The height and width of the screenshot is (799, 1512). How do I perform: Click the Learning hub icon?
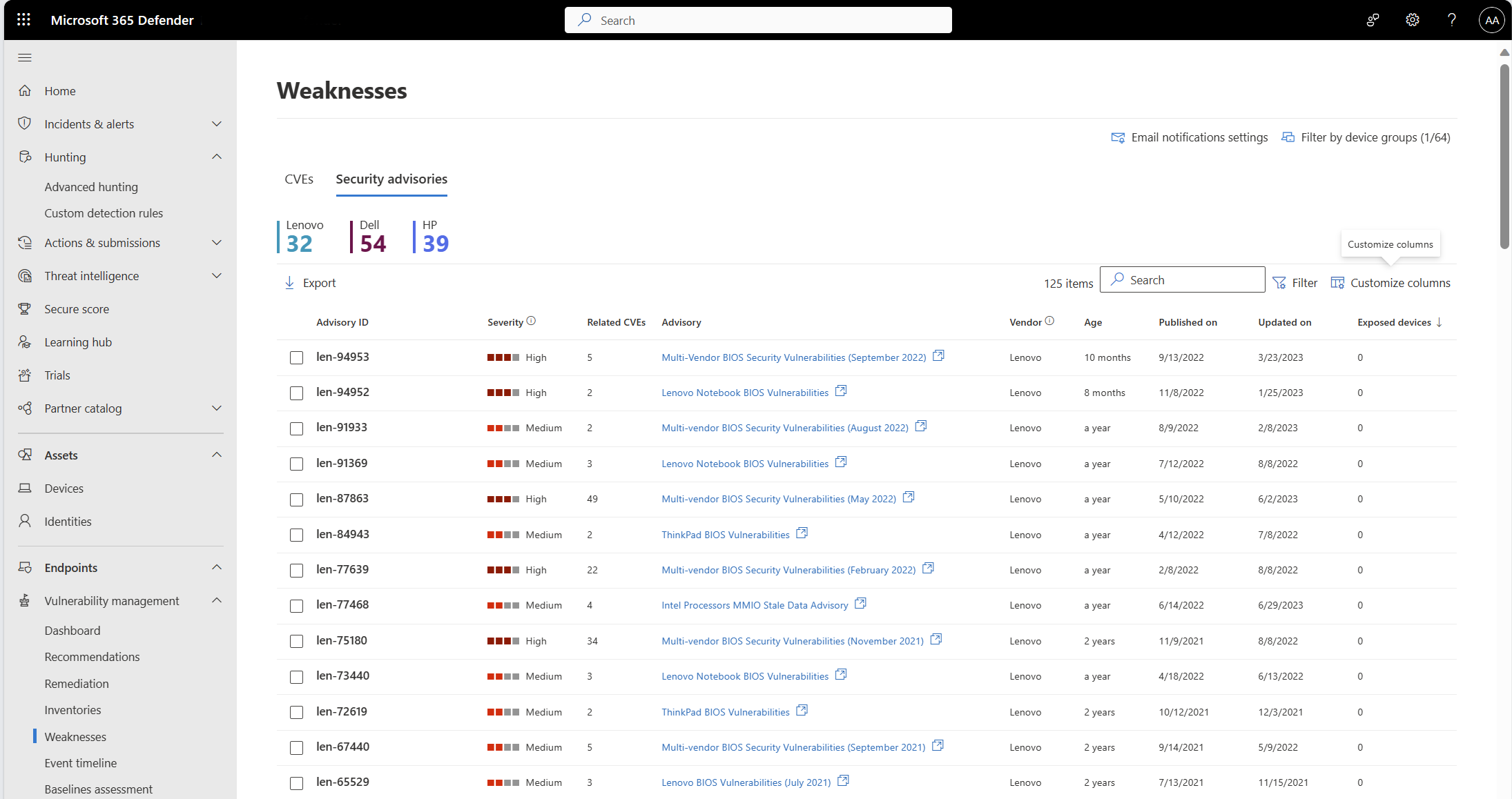coord(25,342)
